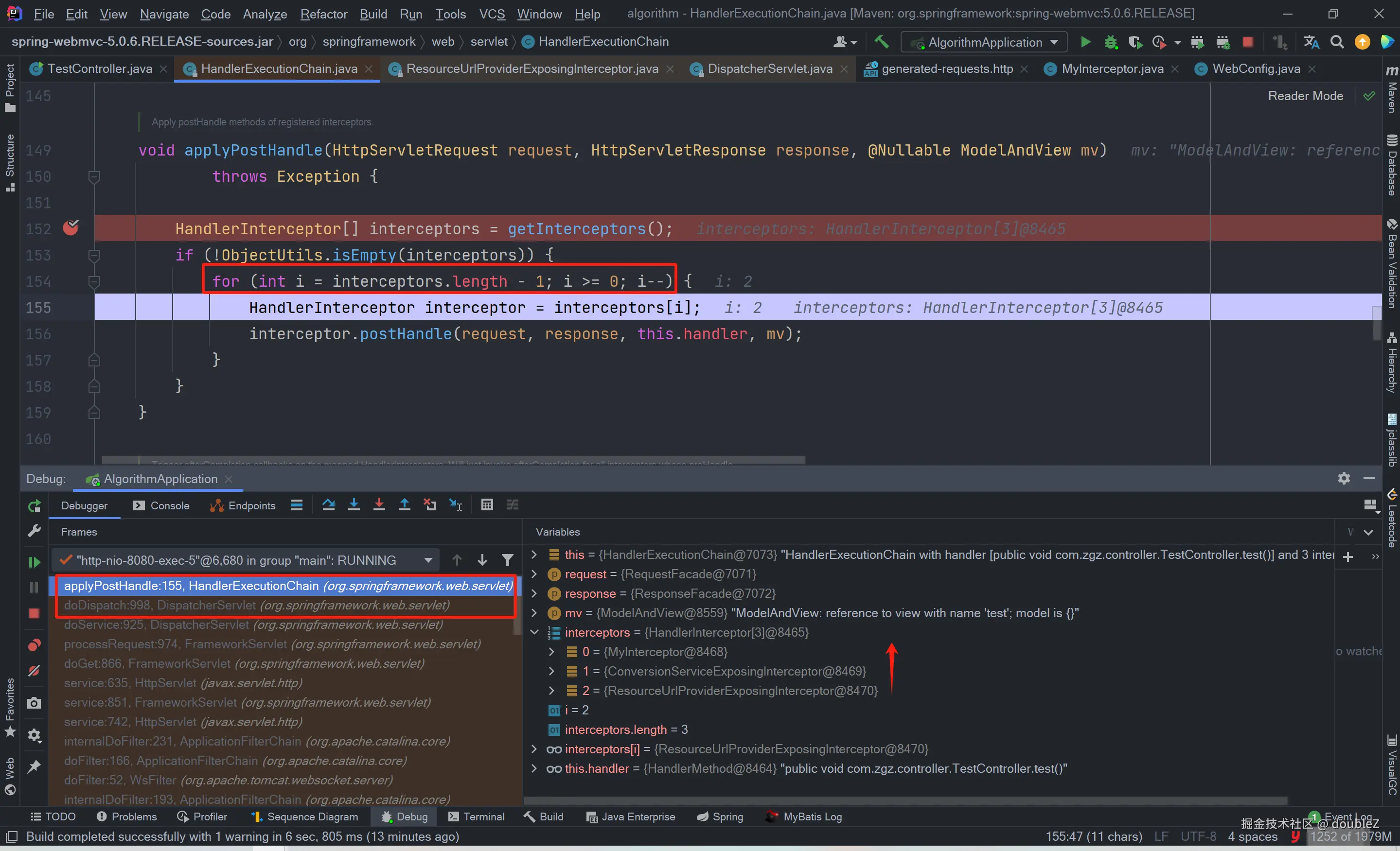
Task: Collapse the interceptors variable node
Action: [534, 632]
